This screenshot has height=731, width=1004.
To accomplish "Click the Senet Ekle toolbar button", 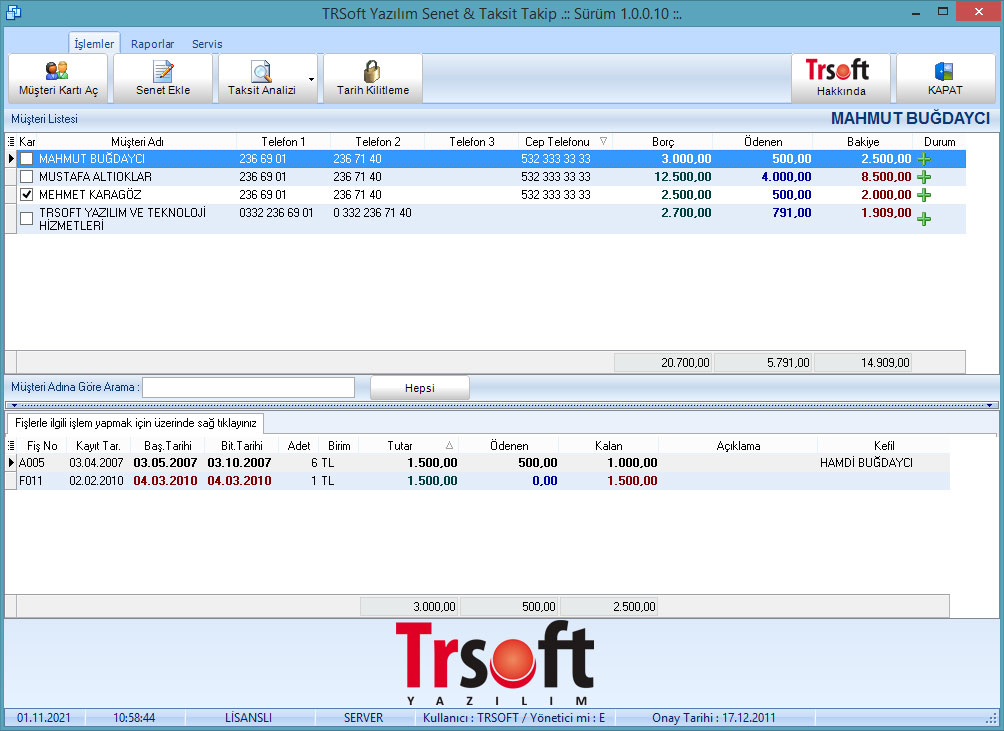I will point(163,78).
